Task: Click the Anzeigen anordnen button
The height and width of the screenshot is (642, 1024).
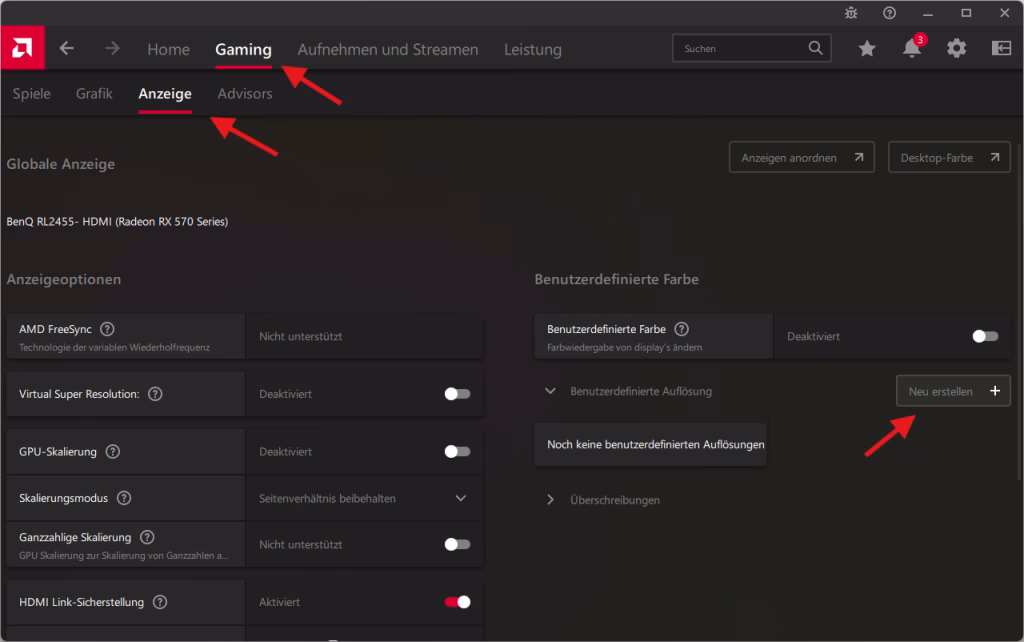Action: [x=801, y=156]
